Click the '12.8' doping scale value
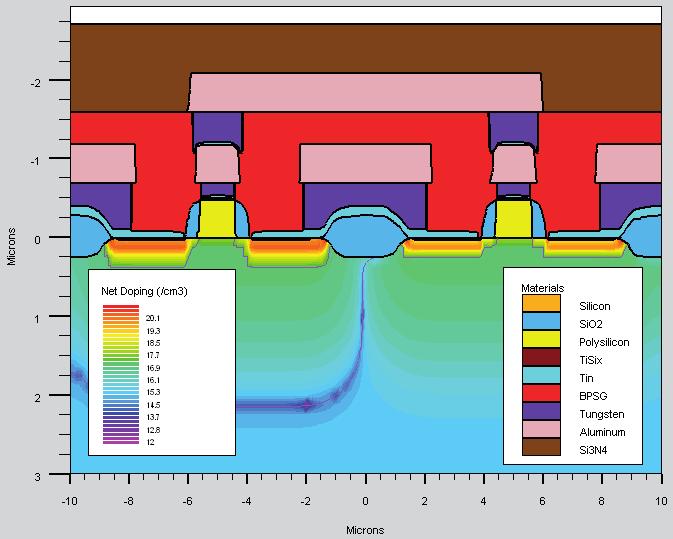 152,430
